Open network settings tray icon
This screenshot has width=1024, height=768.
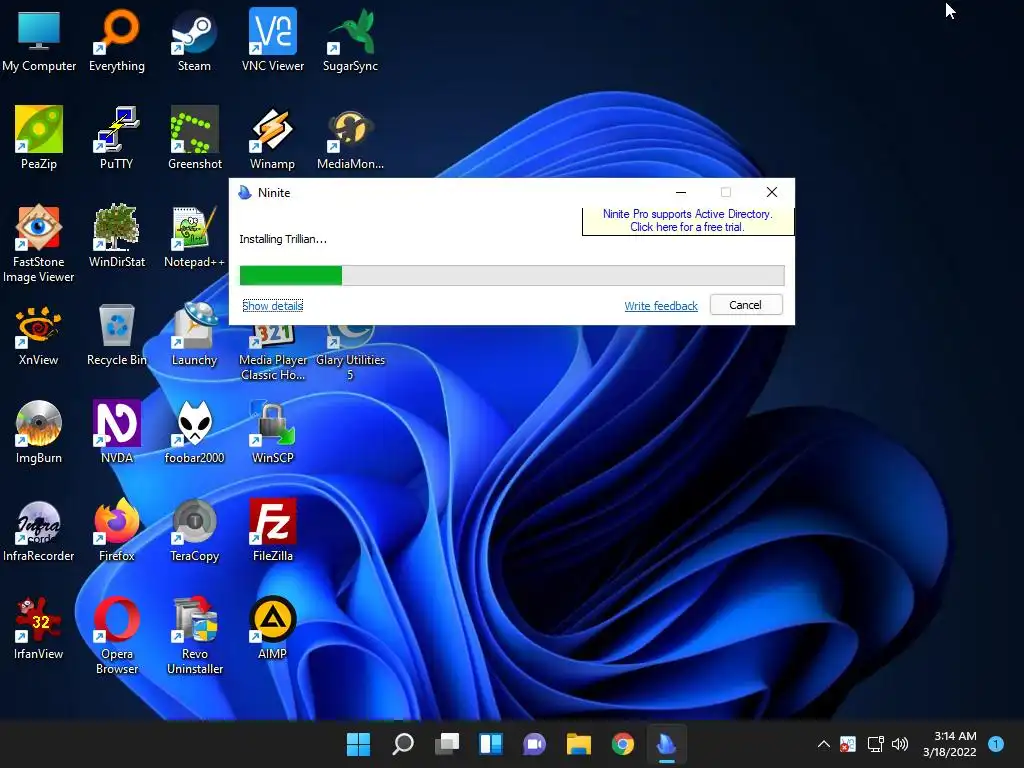coord(875,744)
